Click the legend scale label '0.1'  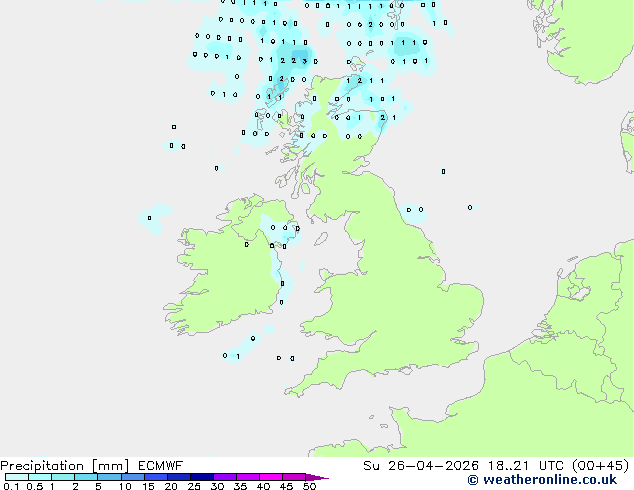click(11, 486)
